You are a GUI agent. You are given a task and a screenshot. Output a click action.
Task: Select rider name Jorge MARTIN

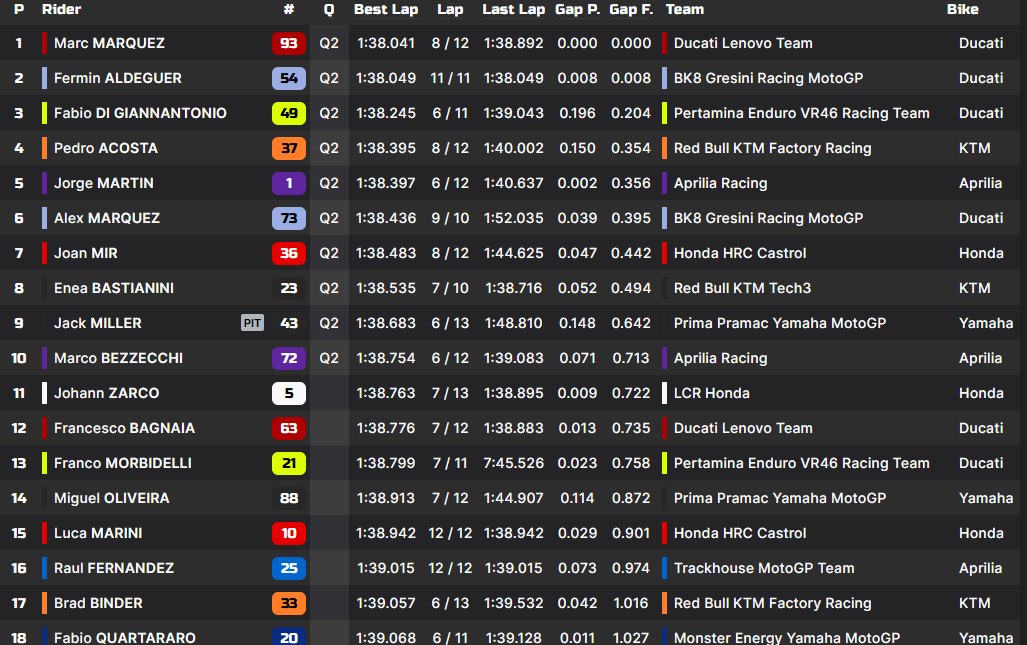coord(103,183)
